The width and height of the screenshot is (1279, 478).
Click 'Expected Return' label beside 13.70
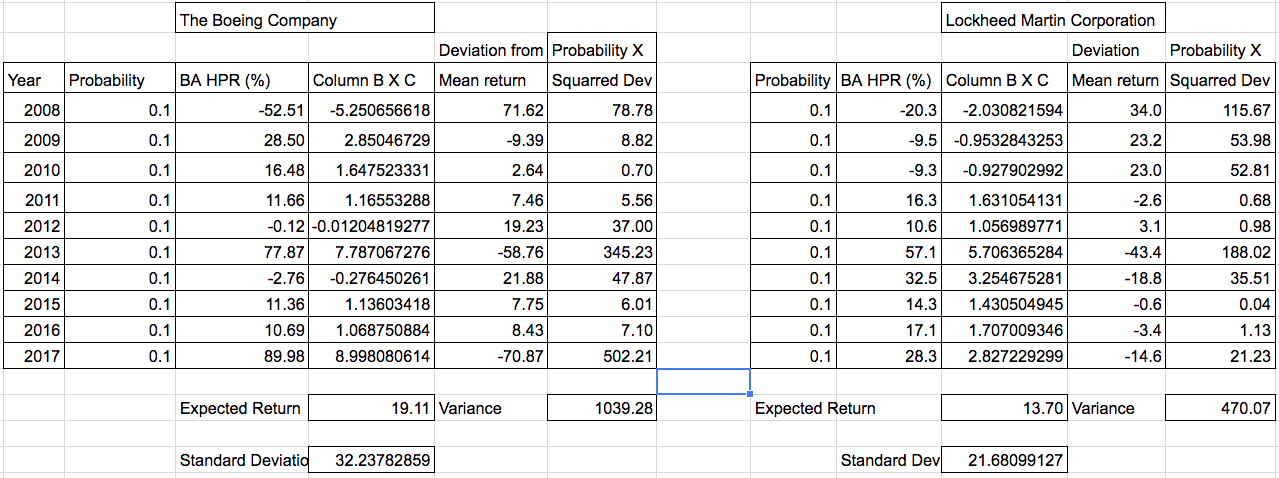815,407
